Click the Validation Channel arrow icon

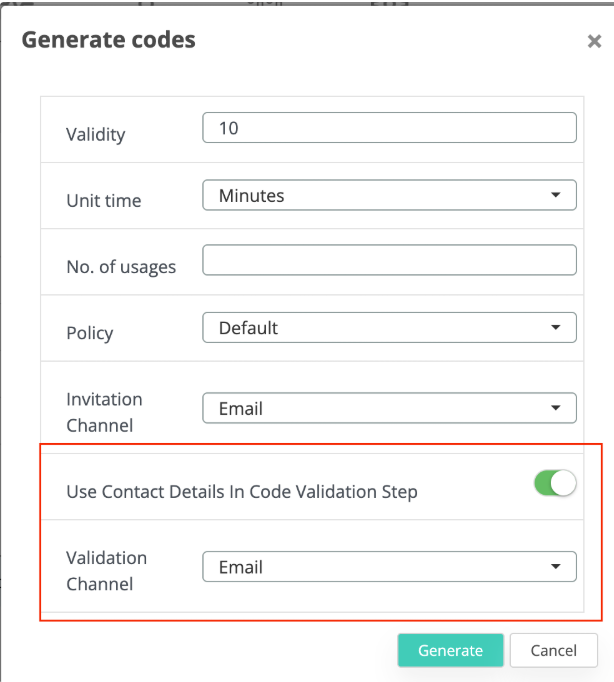coord(556,567)
